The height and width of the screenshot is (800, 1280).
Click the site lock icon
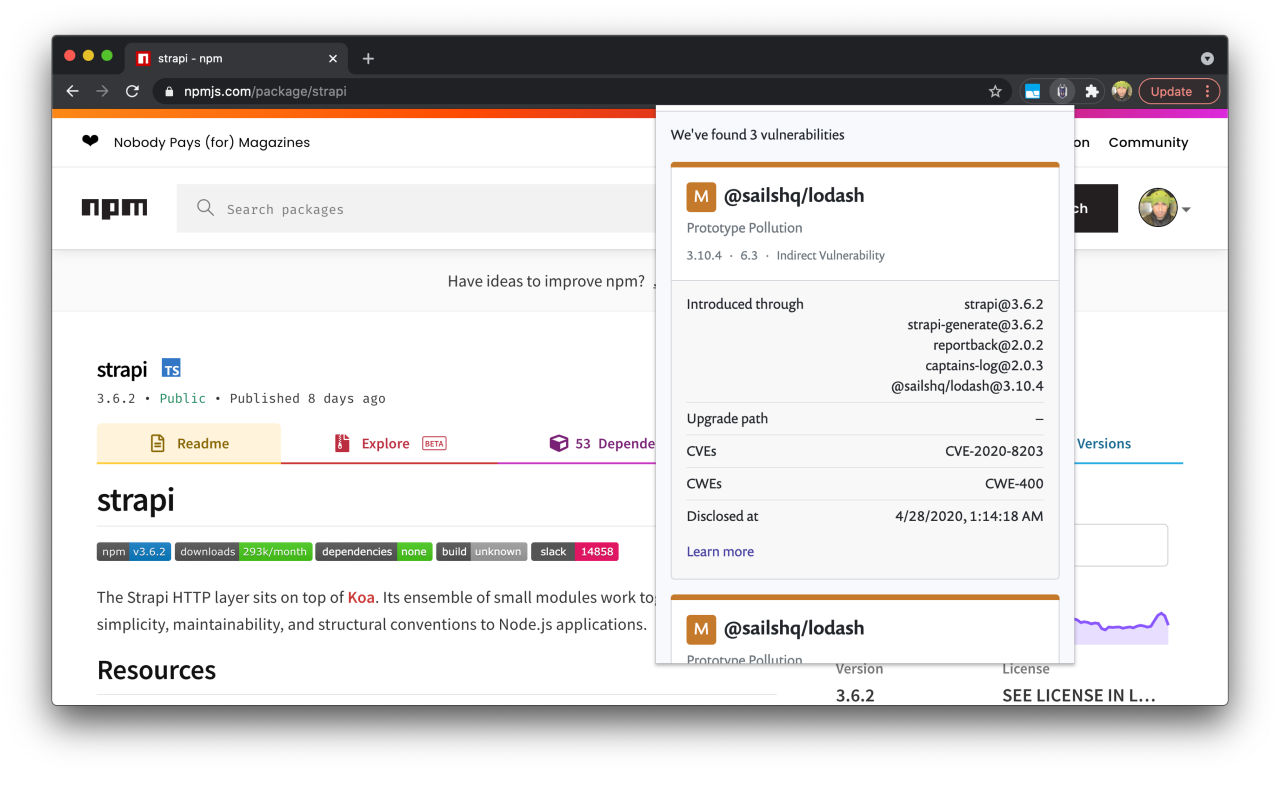pos(168,91)
